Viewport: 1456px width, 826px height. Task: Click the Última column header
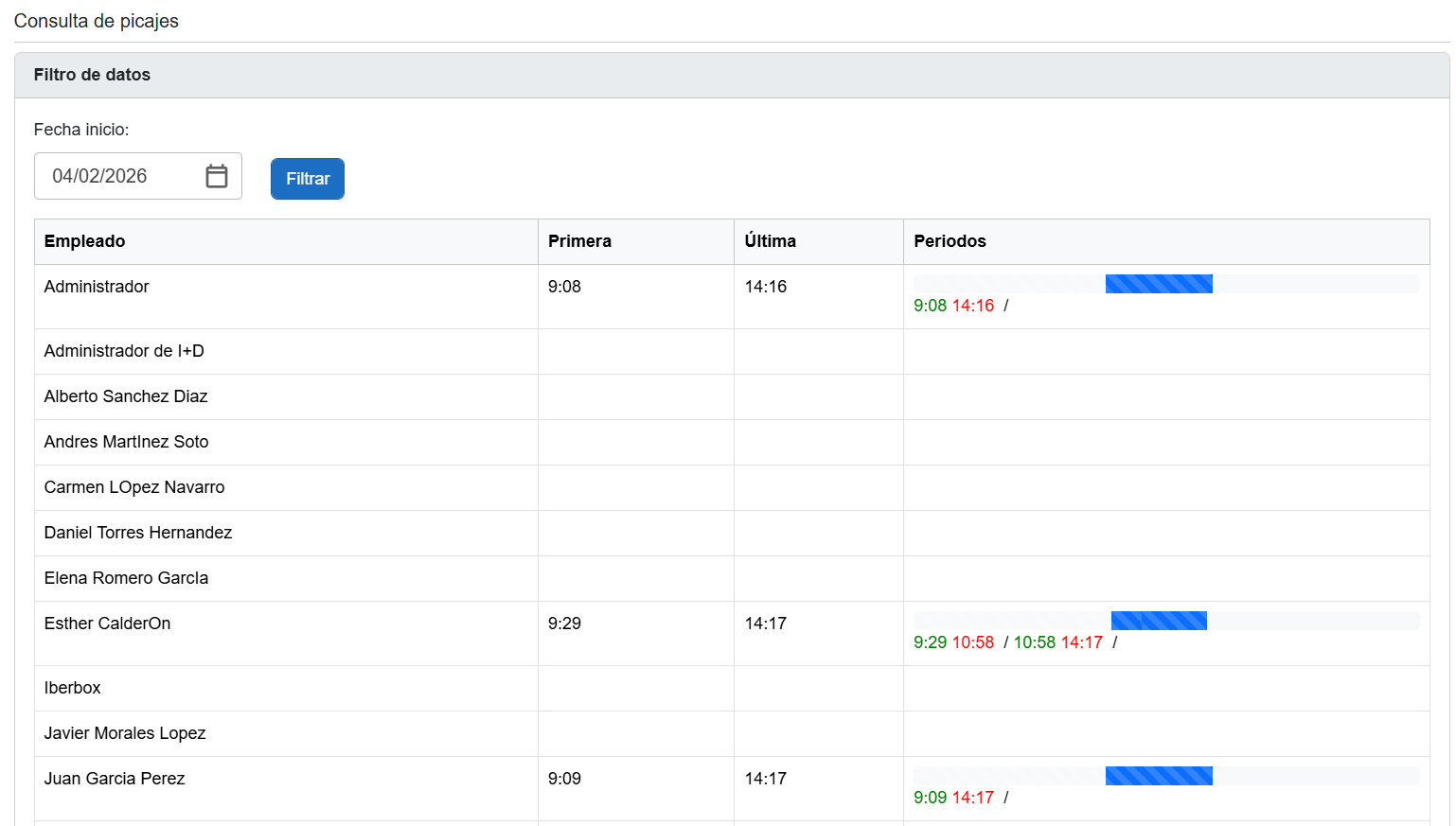pos(770,241)
